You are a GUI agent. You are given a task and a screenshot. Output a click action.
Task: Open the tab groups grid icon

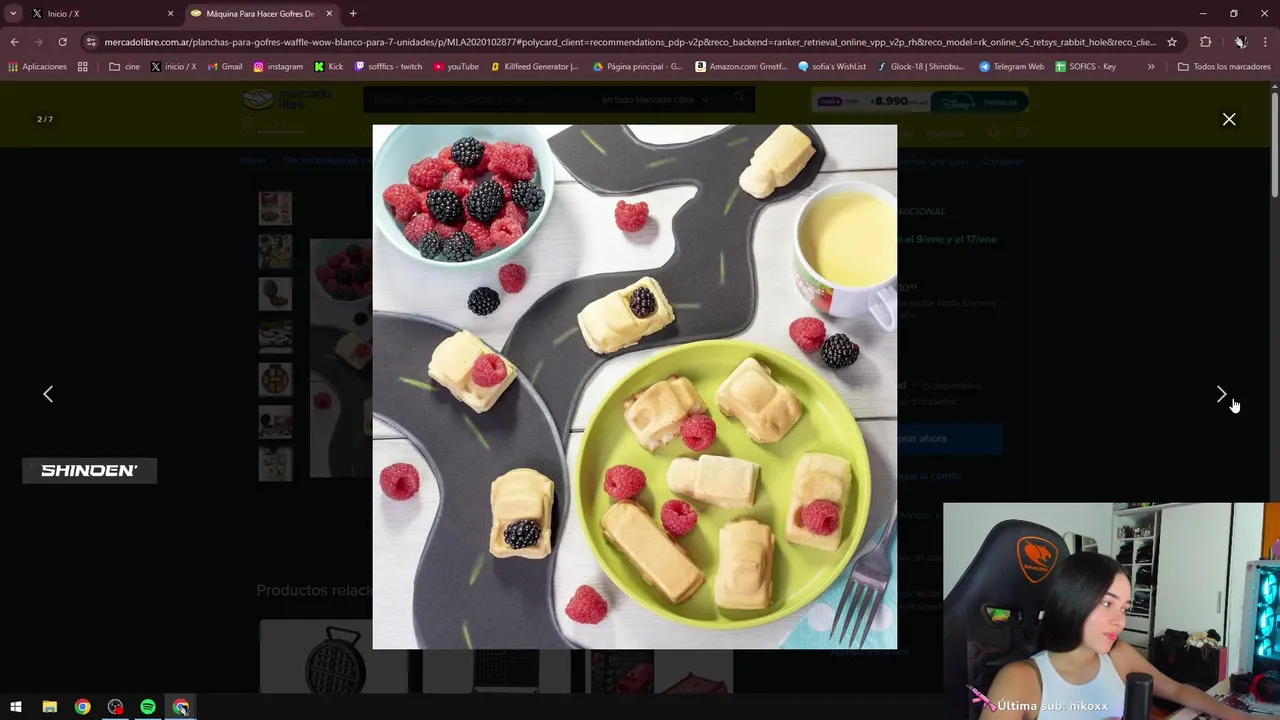(x=83, y=67)
